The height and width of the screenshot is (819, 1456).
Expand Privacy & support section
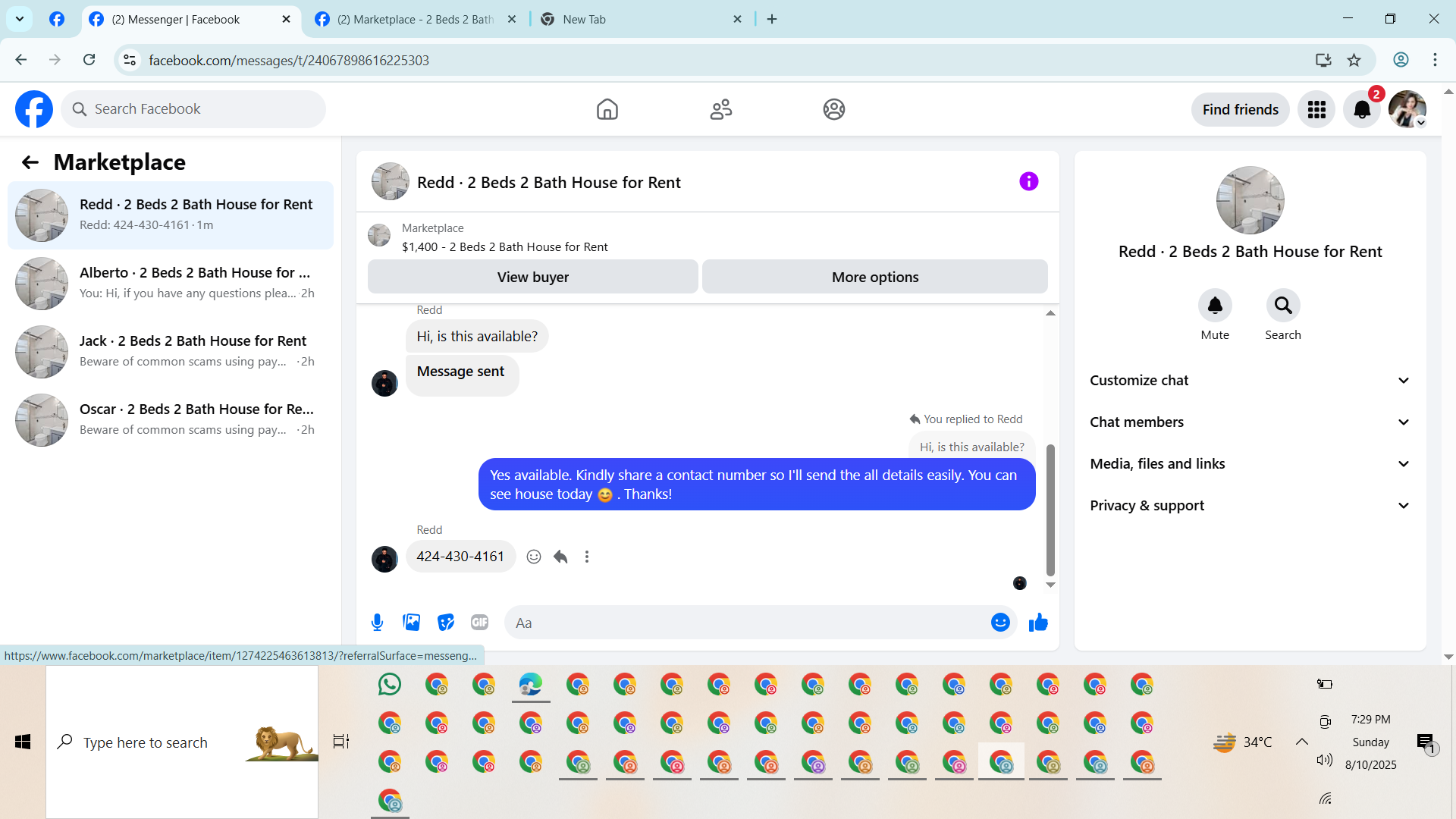1250,506
